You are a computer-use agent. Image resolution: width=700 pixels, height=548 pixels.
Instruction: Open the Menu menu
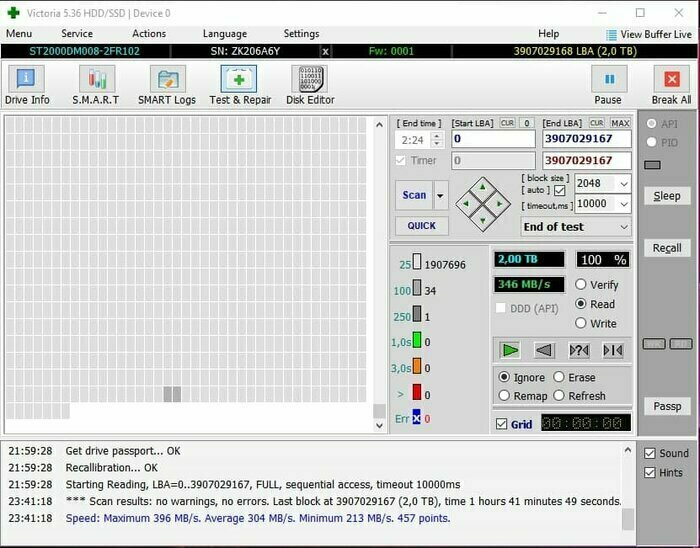tap(19, 34)
